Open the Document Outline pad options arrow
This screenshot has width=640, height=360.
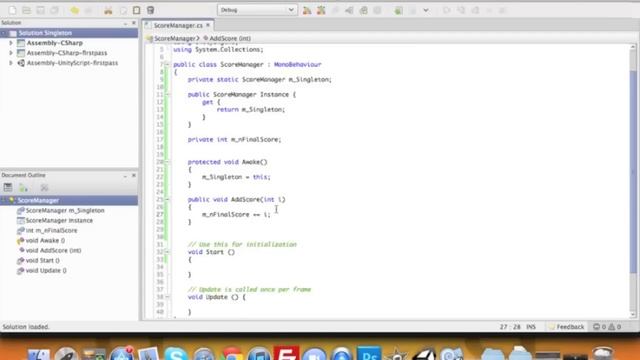125,176
